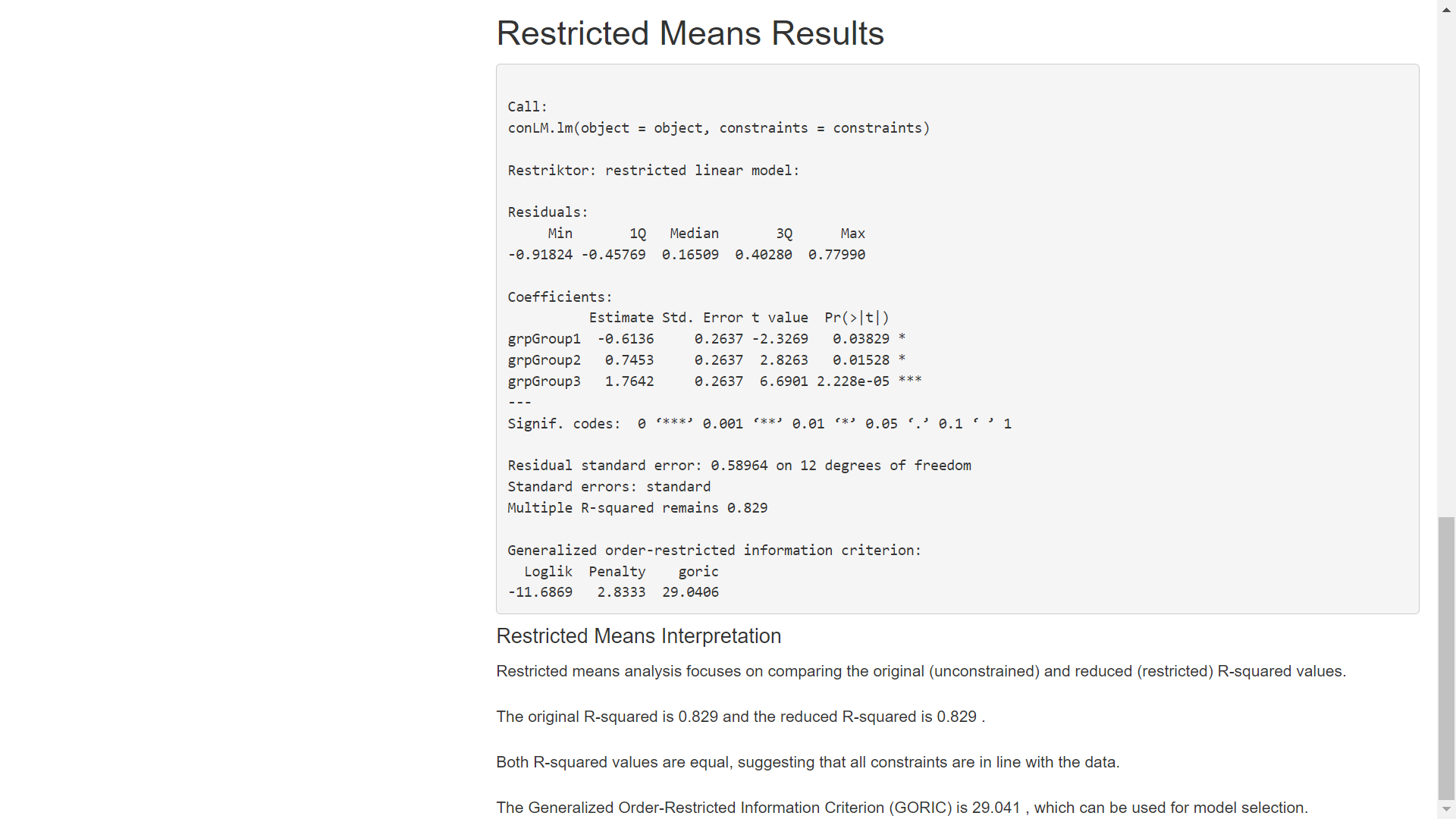Click the Restricted Means Results heading
Screen dimensions: 1456x819
point(690,33)
